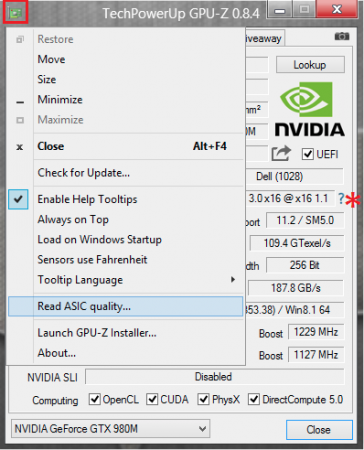364x450 pixels.
Task: Click the 11.2 / SM5.0 DirectX field
Action: click(x=305, y=220)
